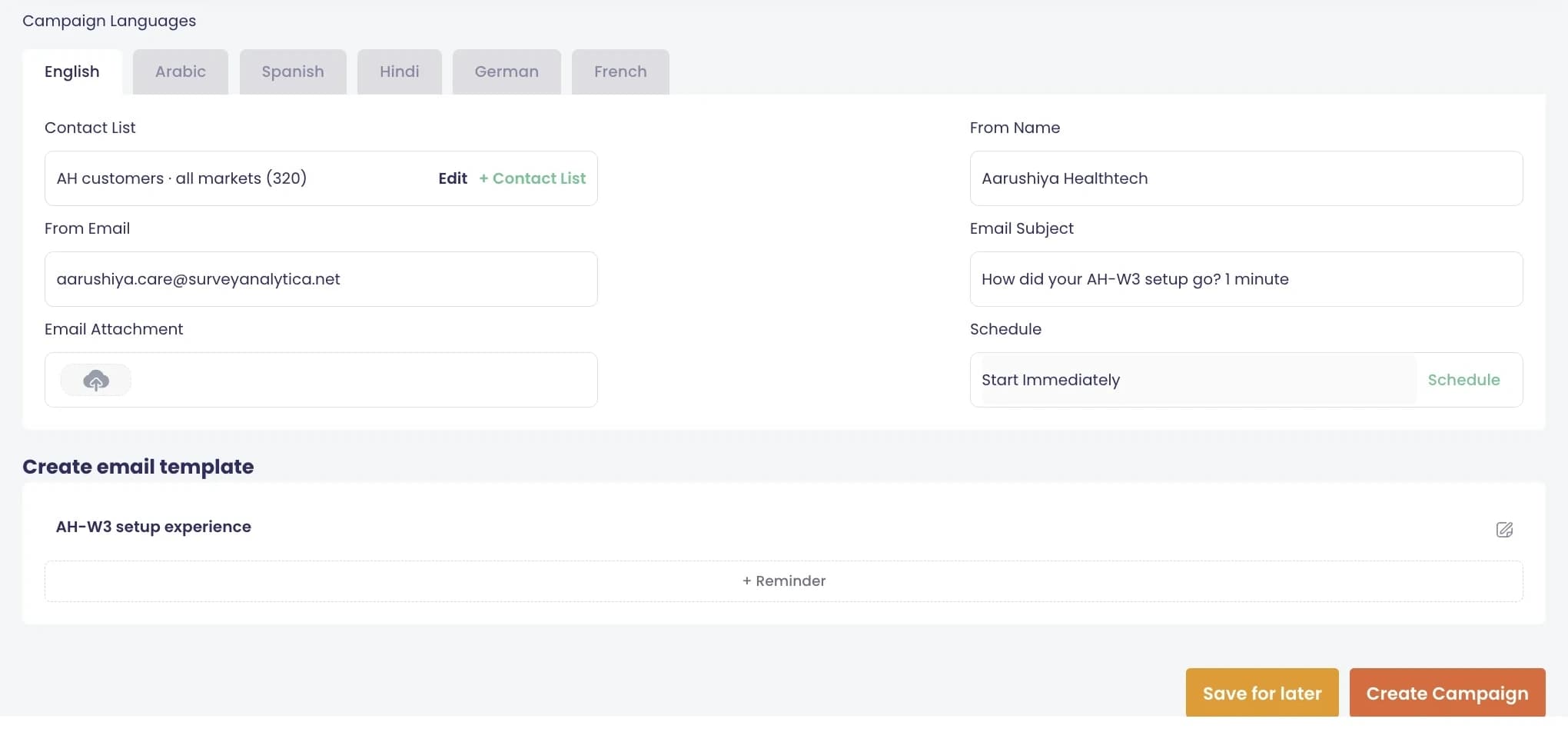Click the Email Attachment label
Image resolution: width=1568 pixels, height=742 pixels.
click(x=114, y=329)
